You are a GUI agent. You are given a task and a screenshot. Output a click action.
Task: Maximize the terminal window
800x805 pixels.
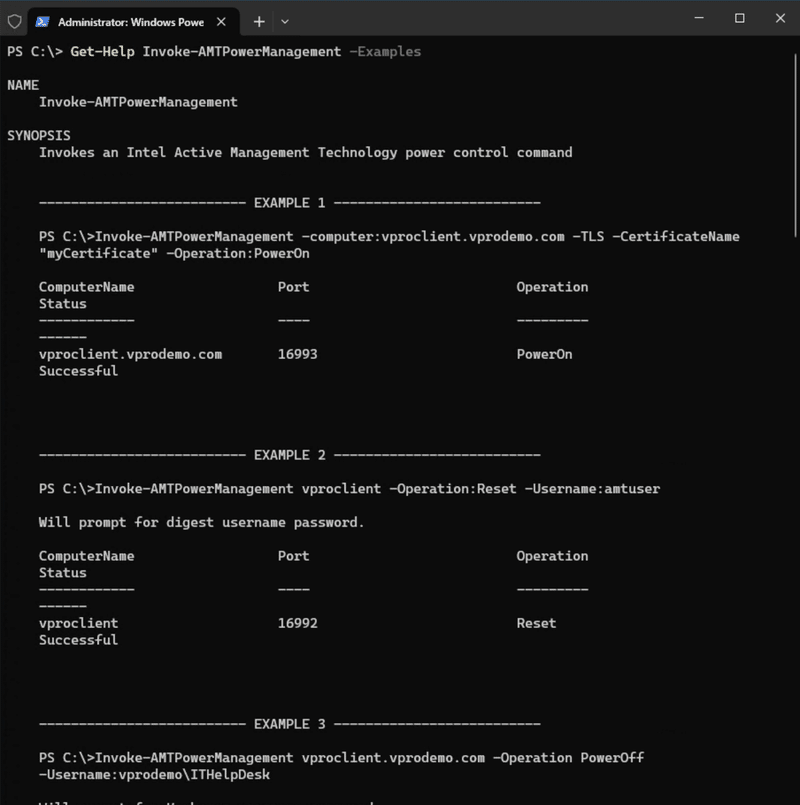pyautogui.click(x=739, y=18)
